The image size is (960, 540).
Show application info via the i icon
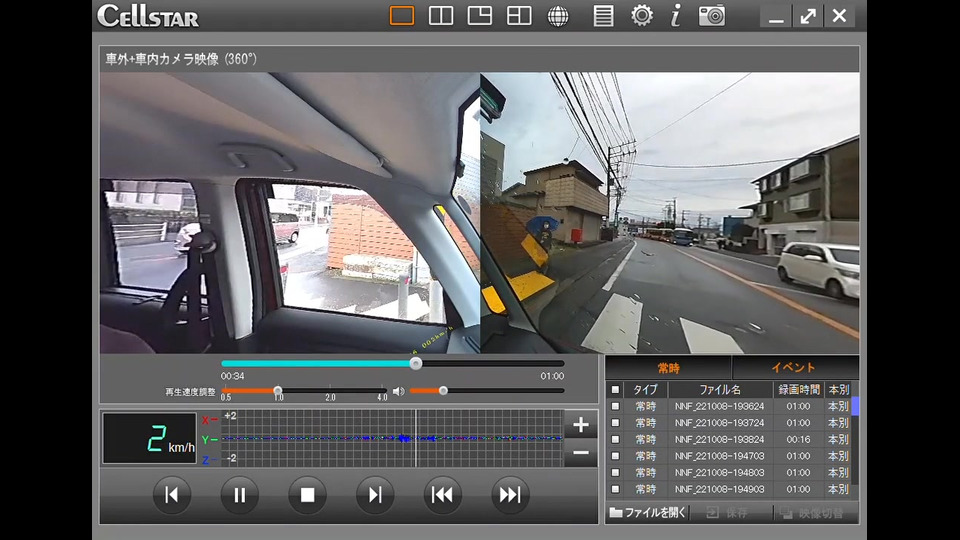[676, 16]
